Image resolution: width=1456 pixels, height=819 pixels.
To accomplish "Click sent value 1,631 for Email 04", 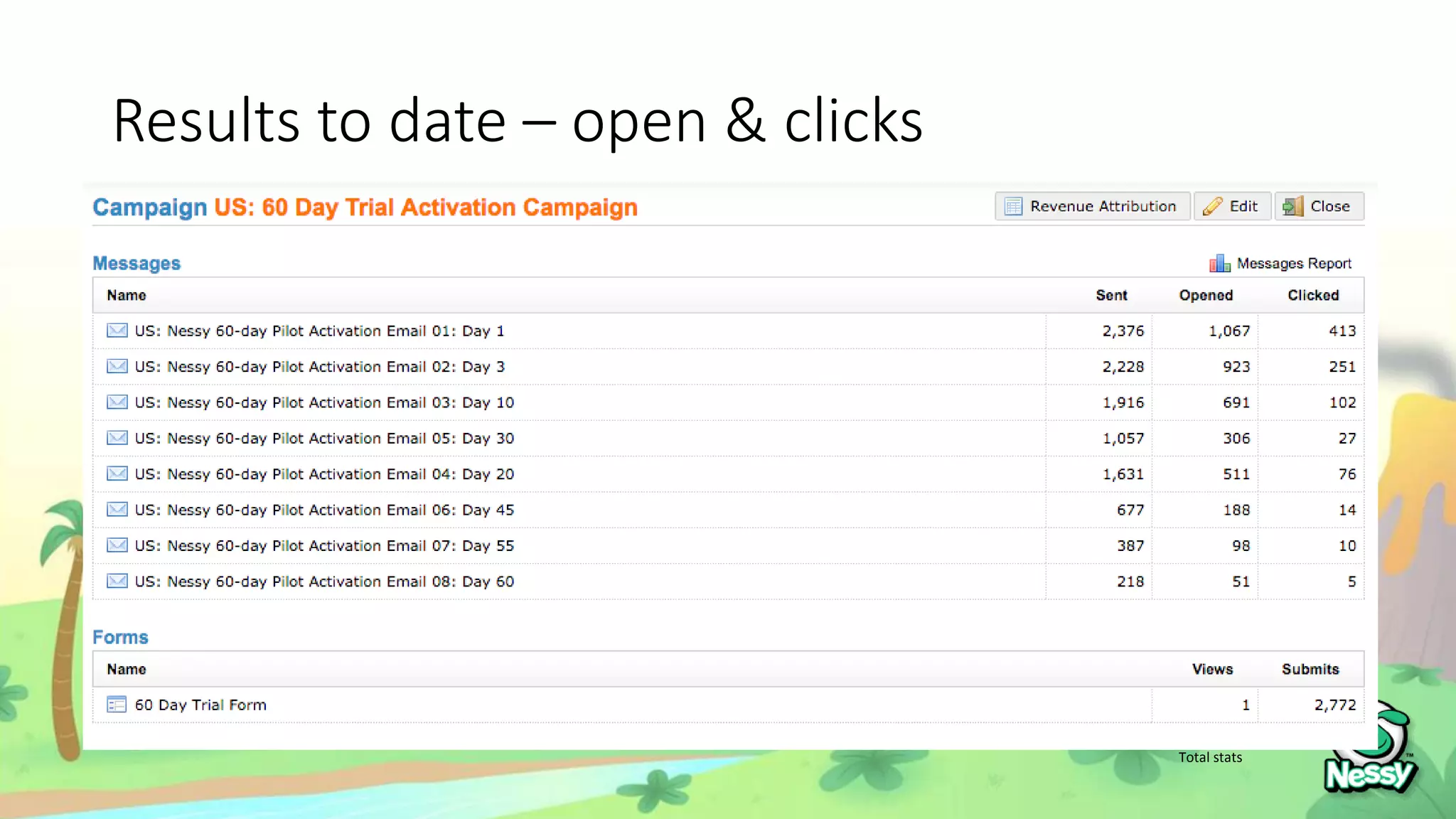I will pos(1123,474).
